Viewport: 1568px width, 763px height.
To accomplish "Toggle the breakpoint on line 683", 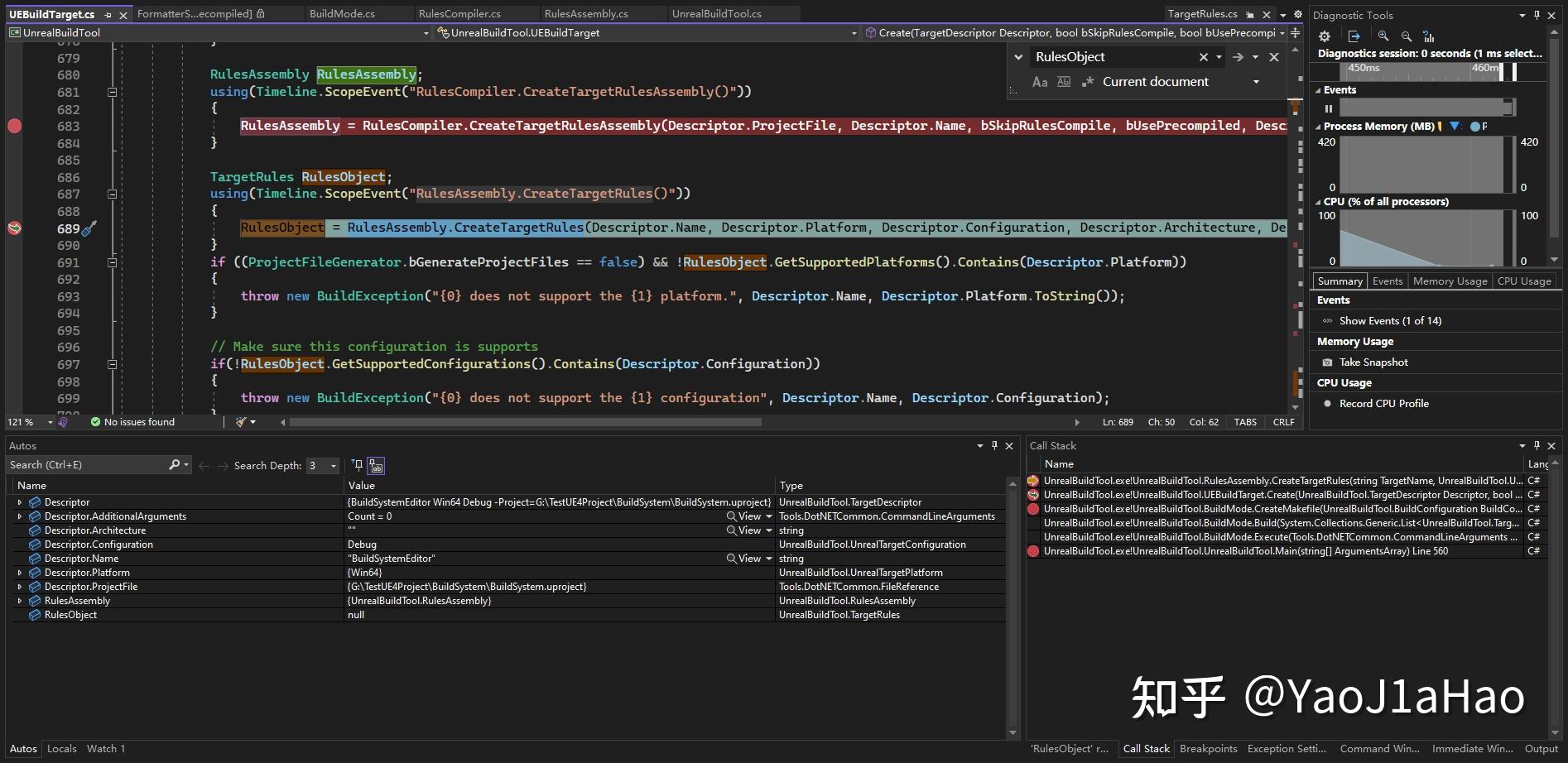I will click(14, 126).
